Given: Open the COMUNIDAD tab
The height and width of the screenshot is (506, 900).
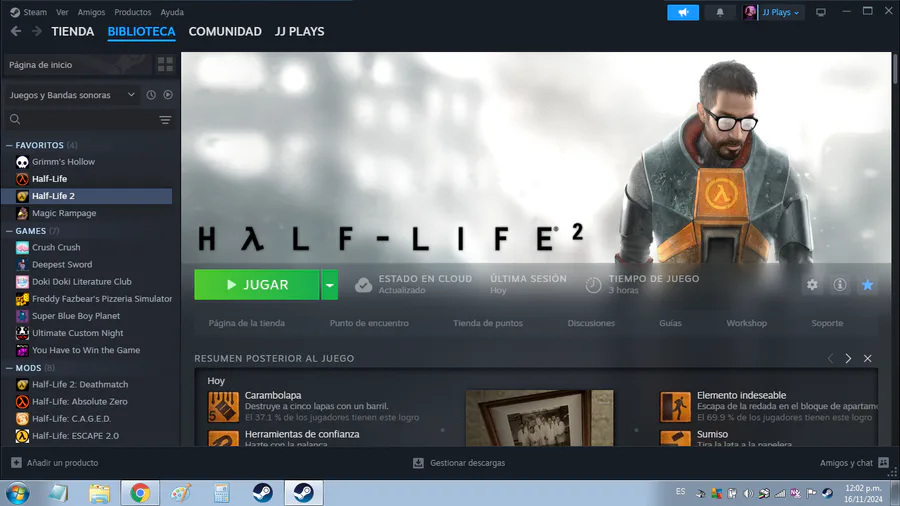Looking at the screenshot, I should [x=225, y=32].
